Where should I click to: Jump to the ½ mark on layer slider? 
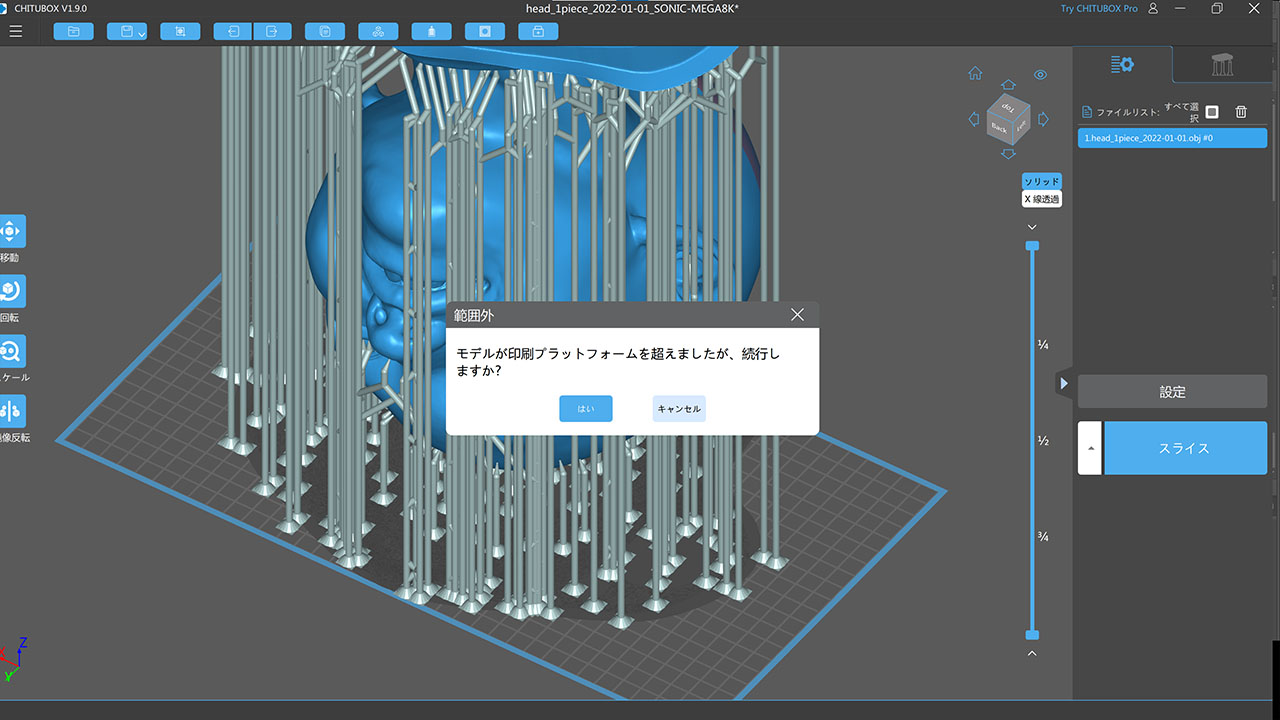tap(1043, 441)
